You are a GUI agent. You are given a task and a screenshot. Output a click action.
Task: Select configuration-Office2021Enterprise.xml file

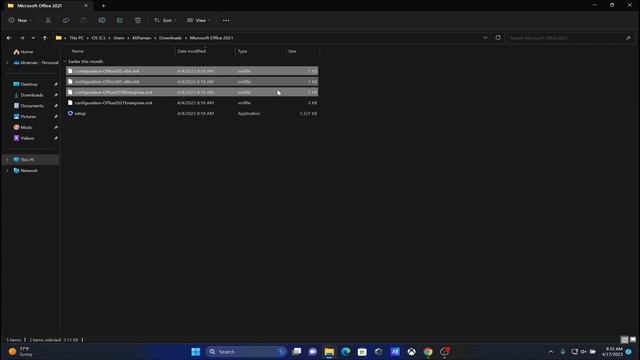[192, 103]
